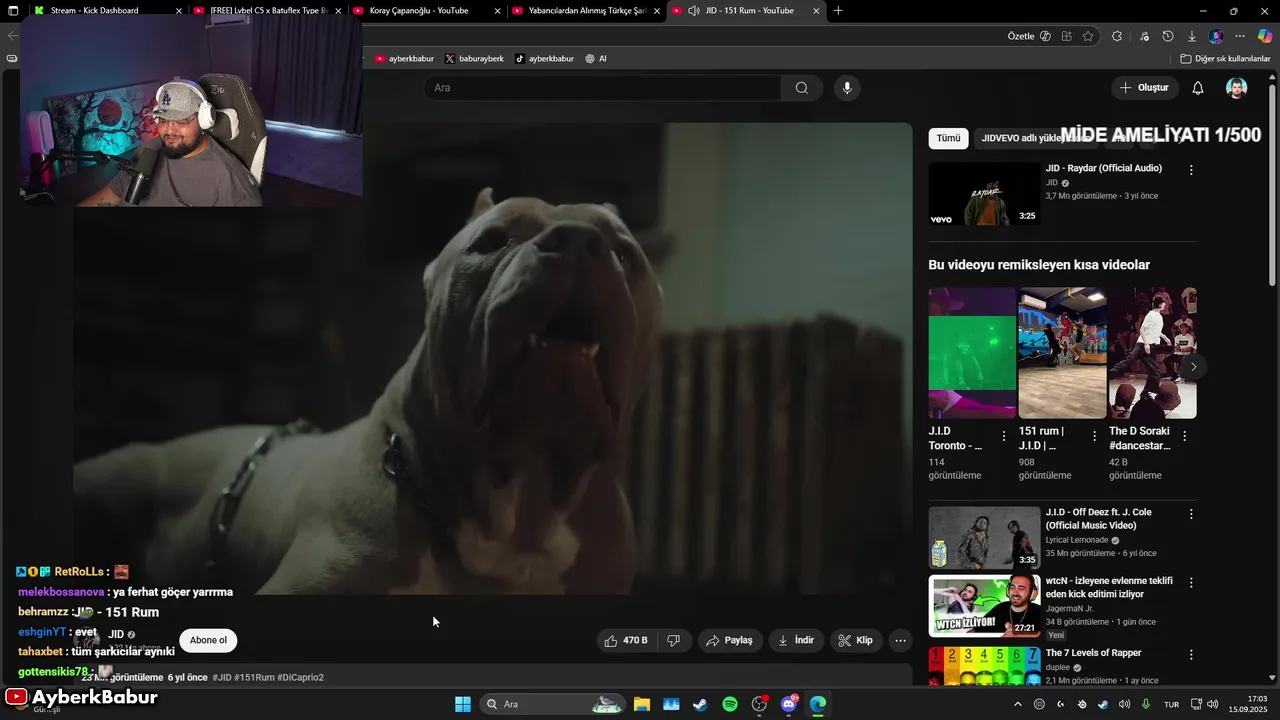Open more actions menu under video

(900, 640)
